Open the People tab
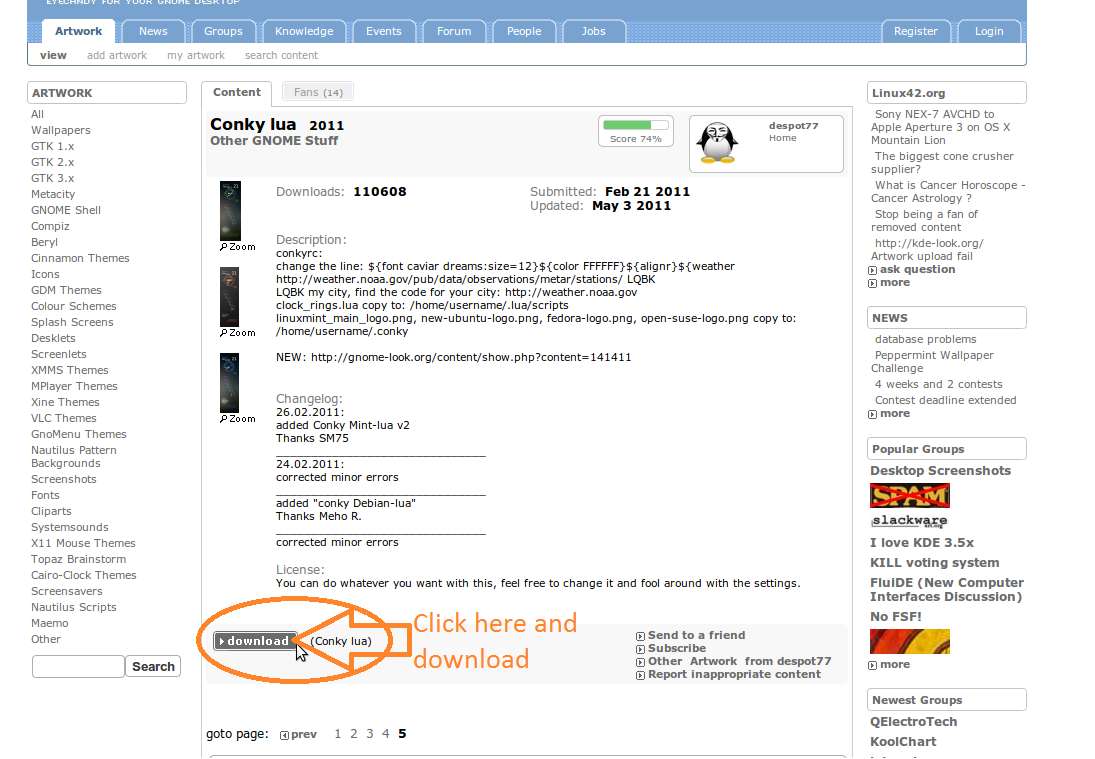The height and width of the screenshot is (759, 1095). tap(524, 31)
